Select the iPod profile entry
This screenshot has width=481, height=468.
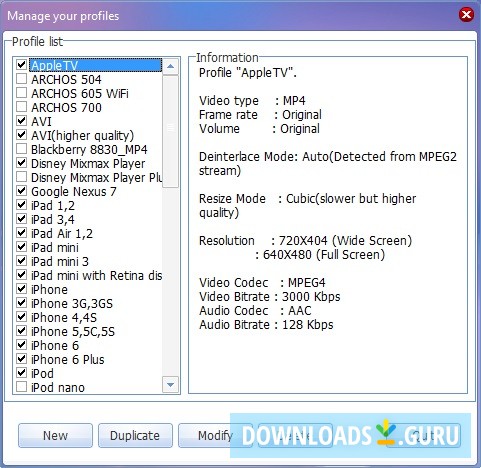point(42,373)
